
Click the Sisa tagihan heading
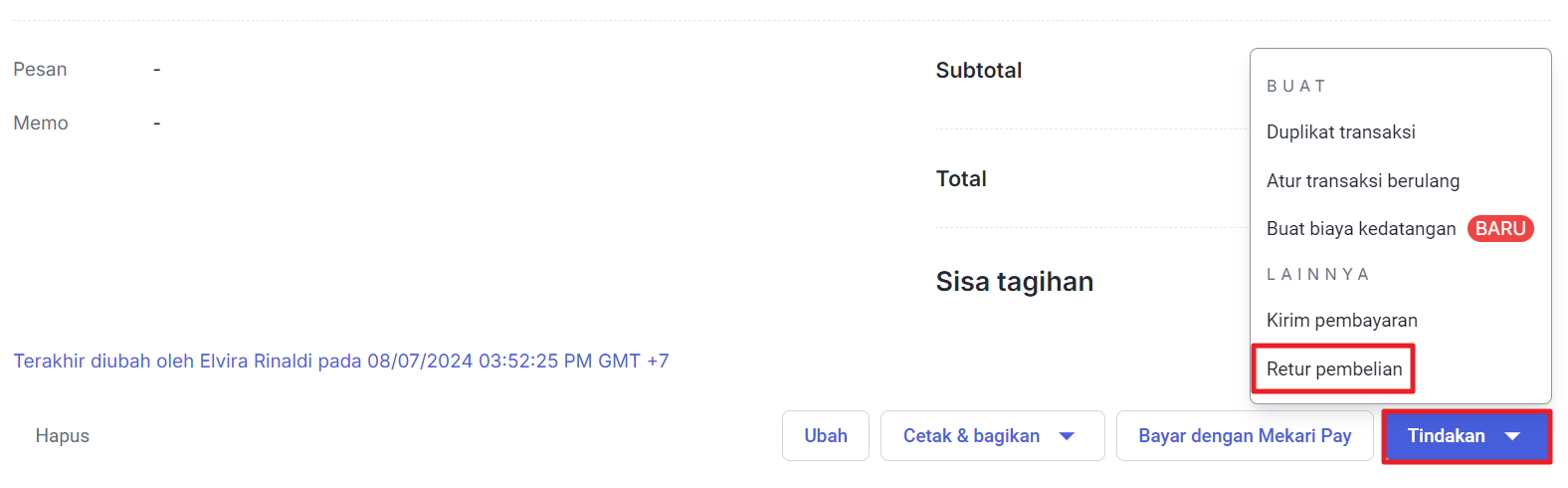[1014, 282]
